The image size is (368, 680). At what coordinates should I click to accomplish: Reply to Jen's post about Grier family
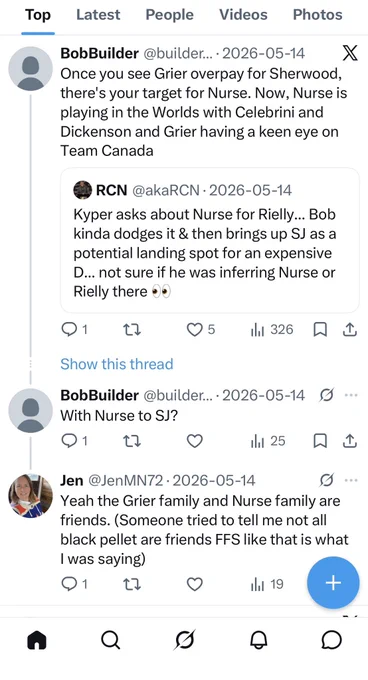69,584
